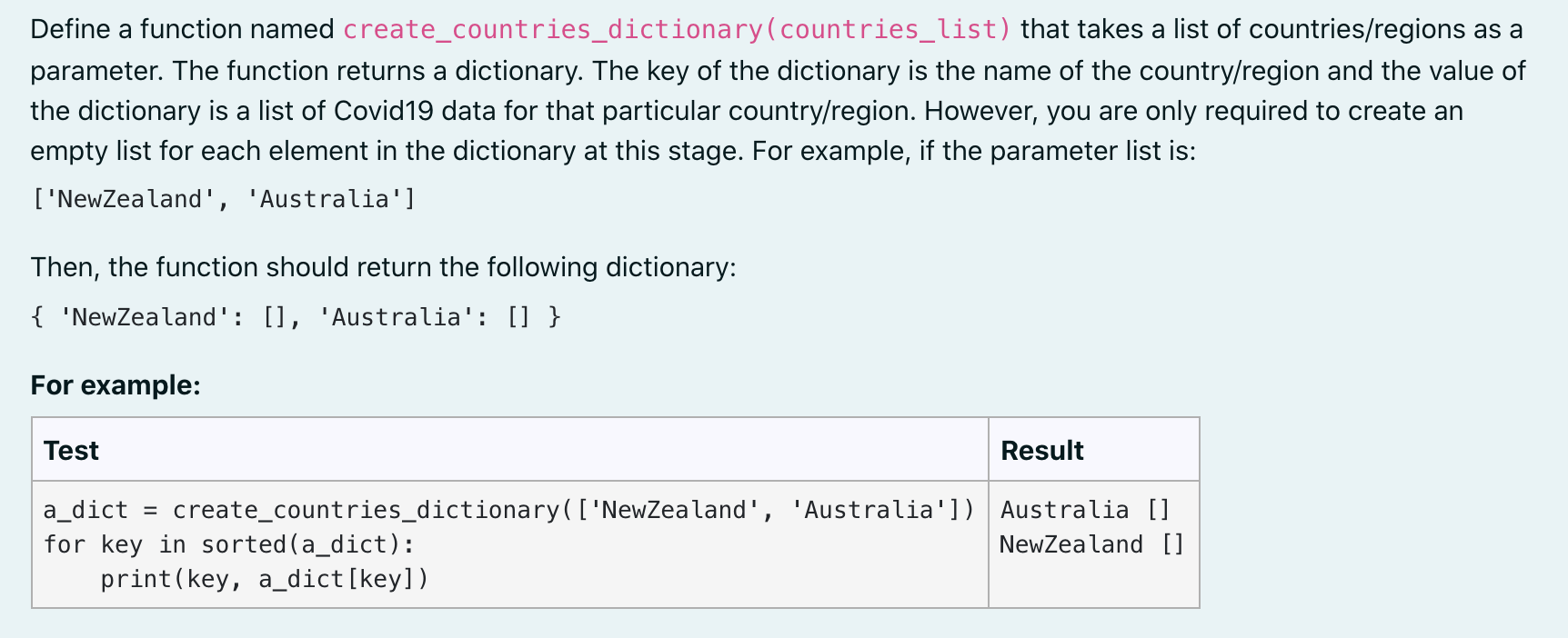The width and height of the screenshot is (1568, 638).
Task: Click the 'a_dict = create_countries_dictionary' code line
Action: [x=508, y=510]
